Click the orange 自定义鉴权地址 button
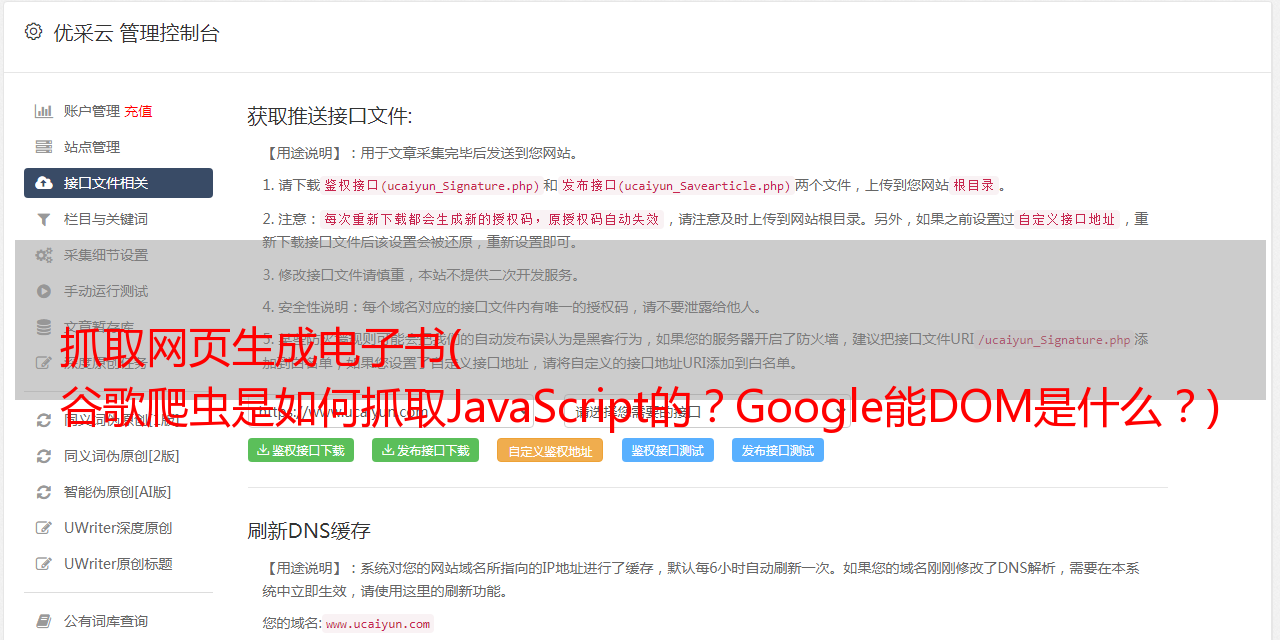The image size is (1280, 640). pos(550,450)
